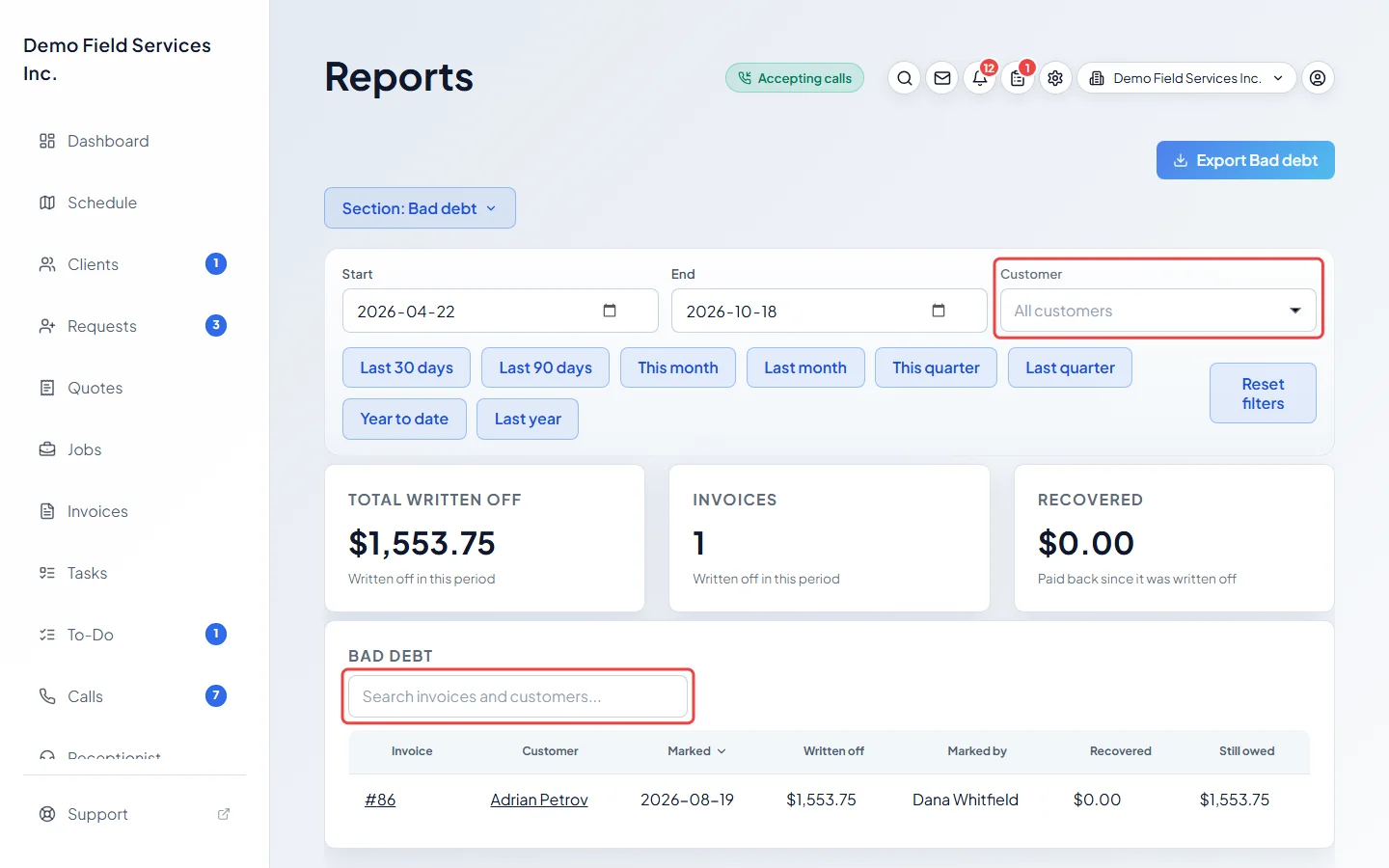Open invoice #86 link
The width and height of the screenshot is (1389, 868).
click(x=380, y=800)
